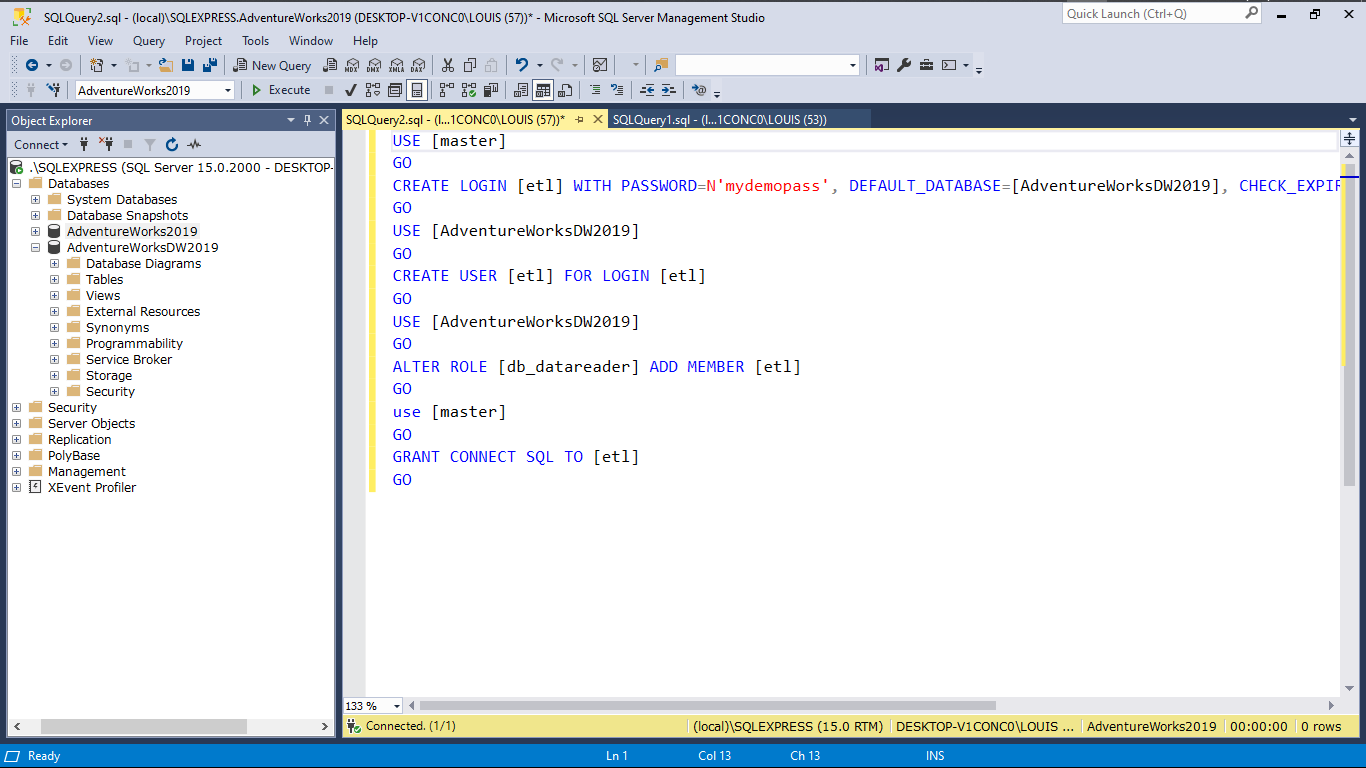Toggle Results to Grid mode
The image size is (1366, 768).
click(542, 90)
